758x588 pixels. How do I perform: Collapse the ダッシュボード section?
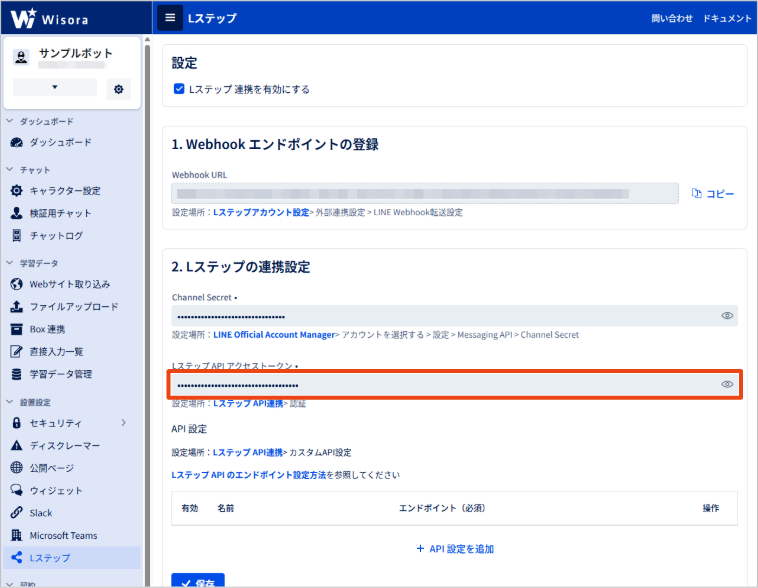coord(10,121)
